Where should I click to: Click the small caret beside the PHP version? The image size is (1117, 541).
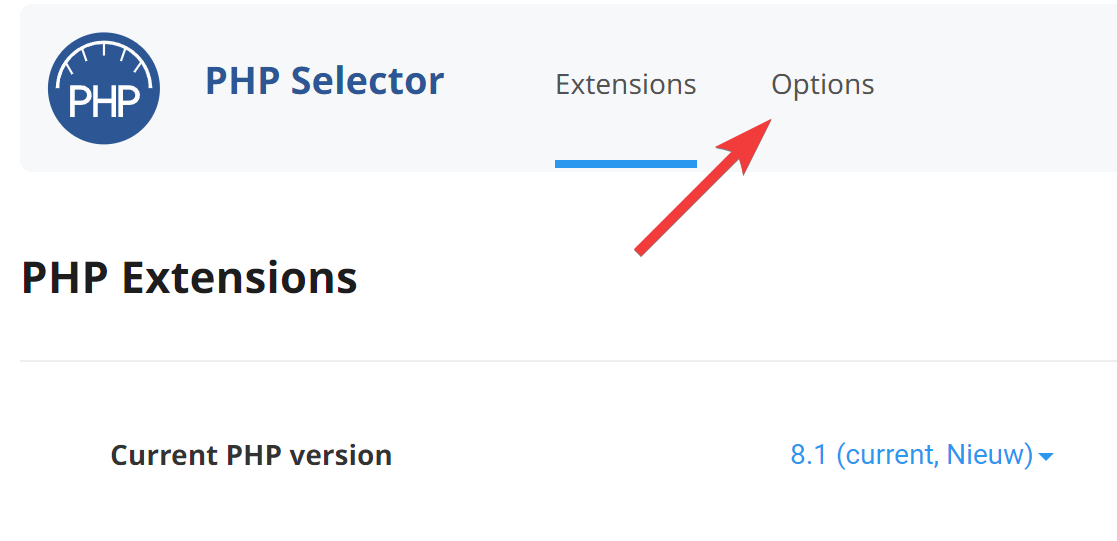coord(1046,457)
